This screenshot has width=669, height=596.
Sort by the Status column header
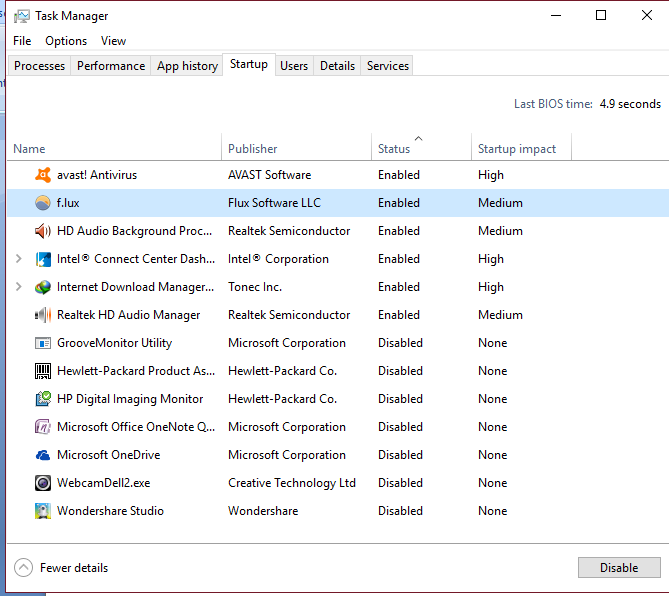[422, 148]
